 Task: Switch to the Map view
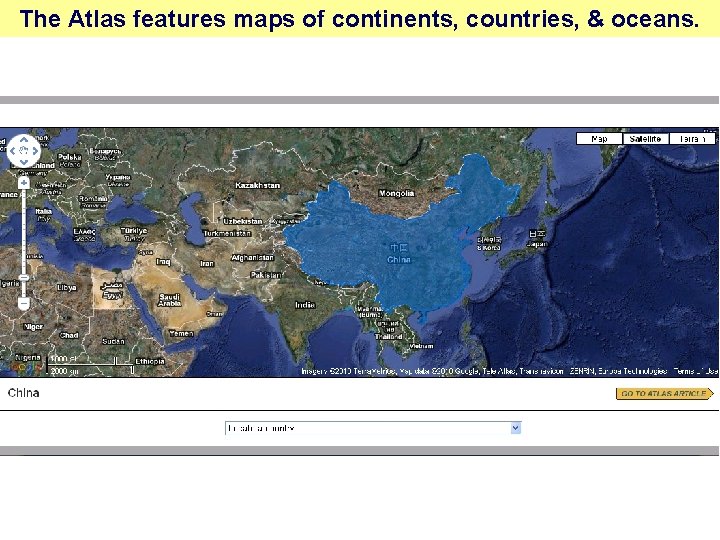(599, 139)
